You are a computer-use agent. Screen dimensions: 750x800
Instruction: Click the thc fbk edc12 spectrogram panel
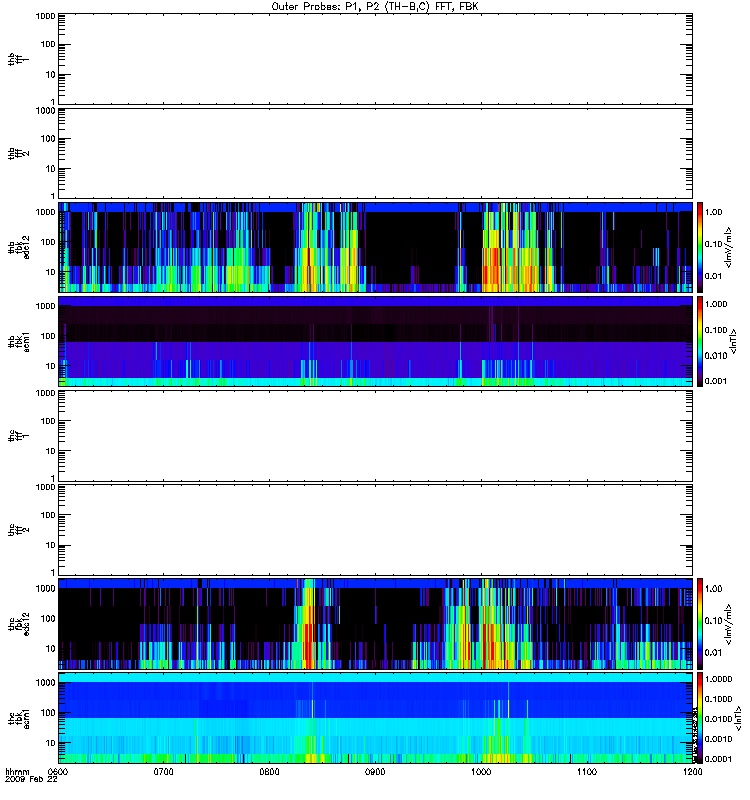376,624
